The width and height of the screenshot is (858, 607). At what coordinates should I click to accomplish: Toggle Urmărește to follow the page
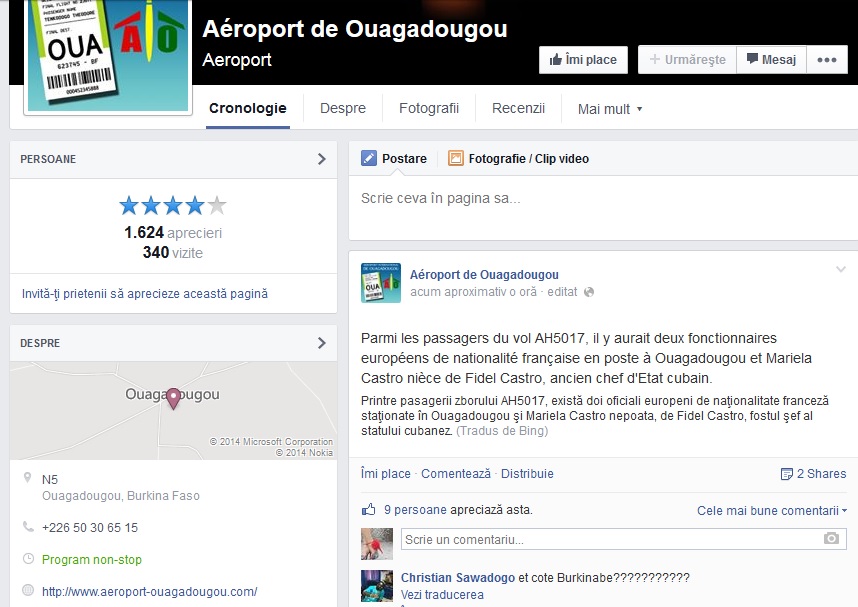point(687,60)
